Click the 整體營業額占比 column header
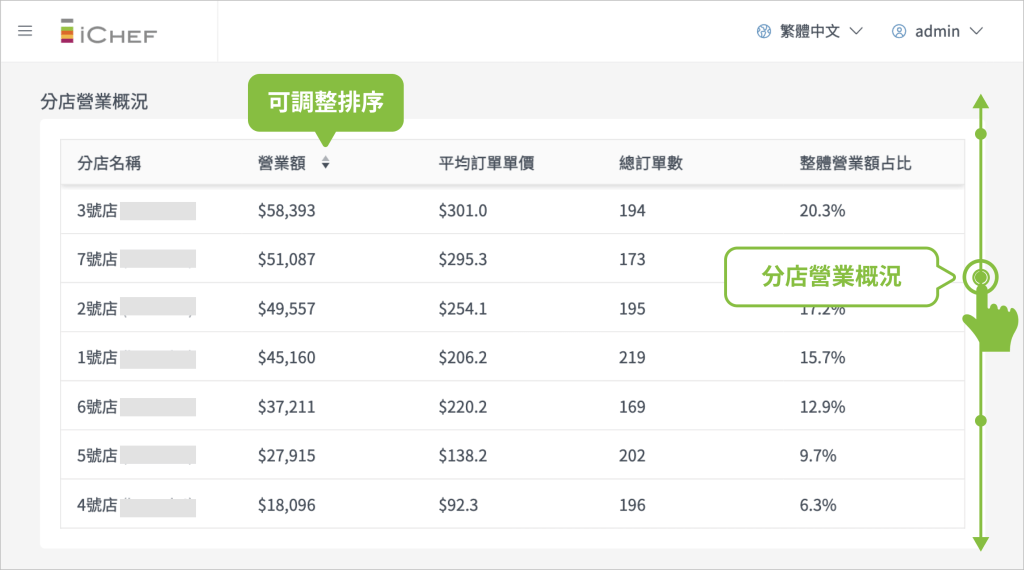This screenshot has width=1024, height=570. (855, 163)
